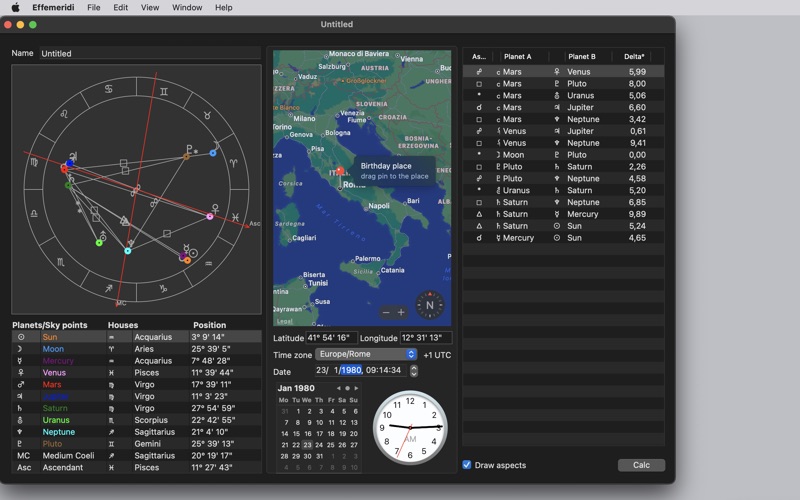Screen dimensions: 800x500
Task: Click the date field stepper arrows
Action: (x=414, y=370)
